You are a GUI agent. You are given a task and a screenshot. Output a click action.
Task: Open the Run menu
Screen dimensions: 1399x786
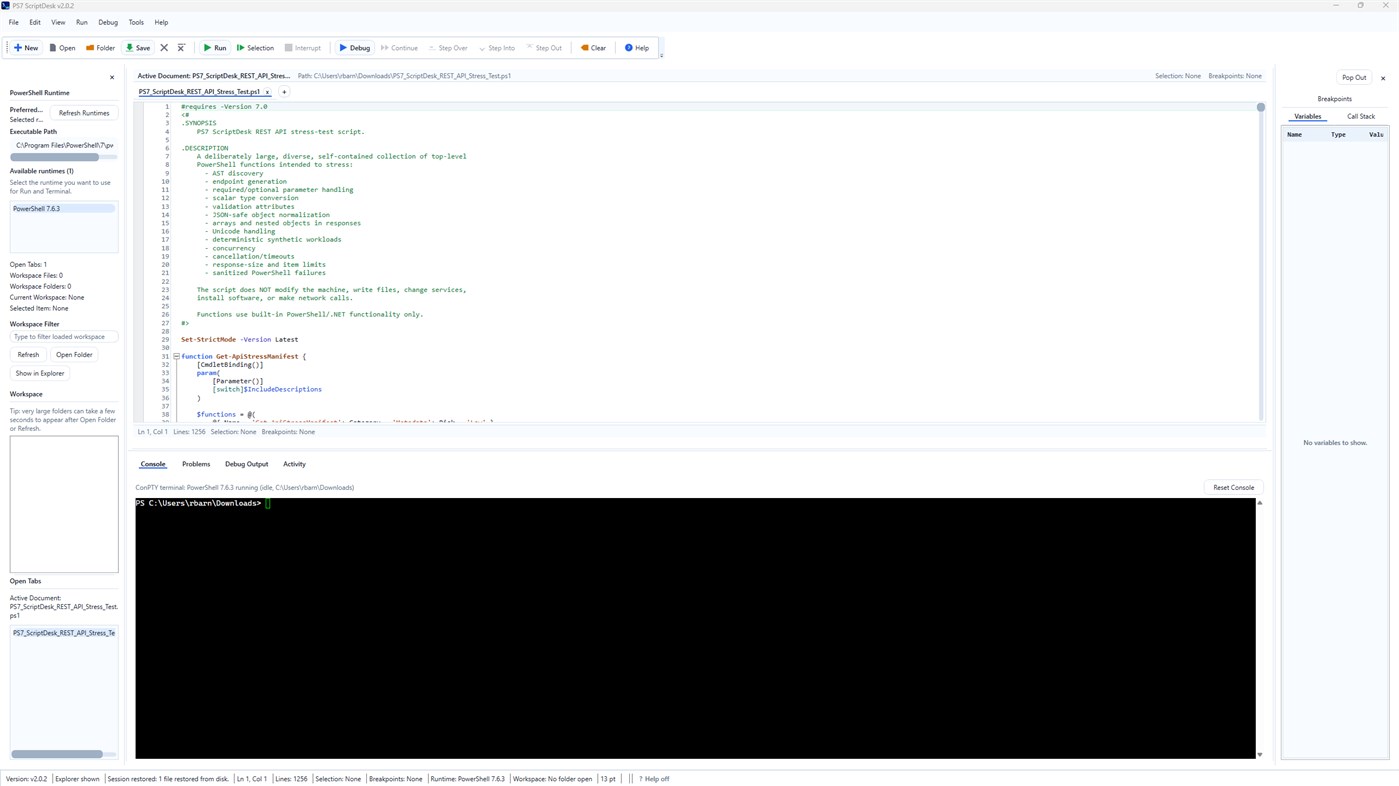click(x=82, y=22)
